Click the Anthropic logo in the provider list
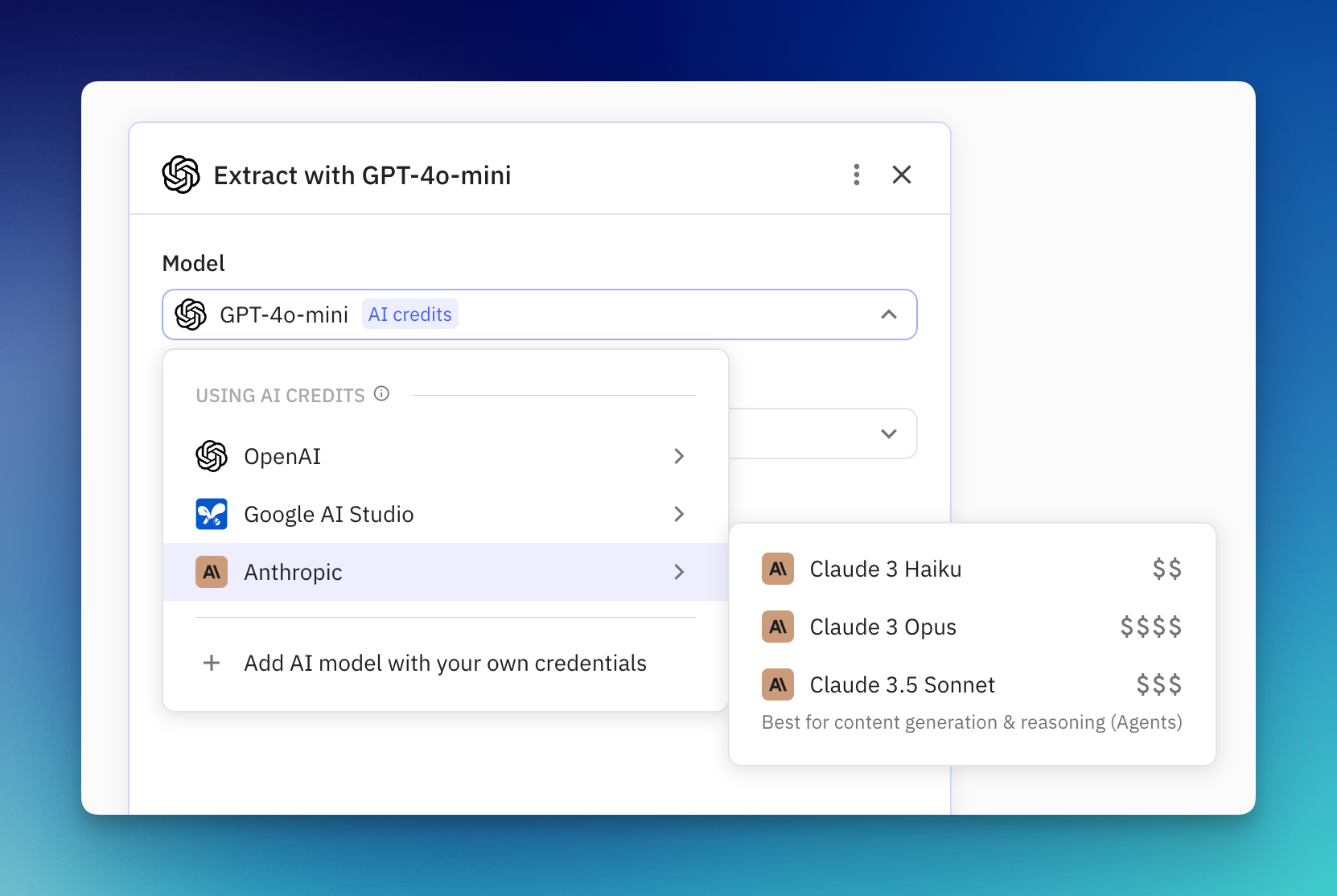 pos(212,572)
